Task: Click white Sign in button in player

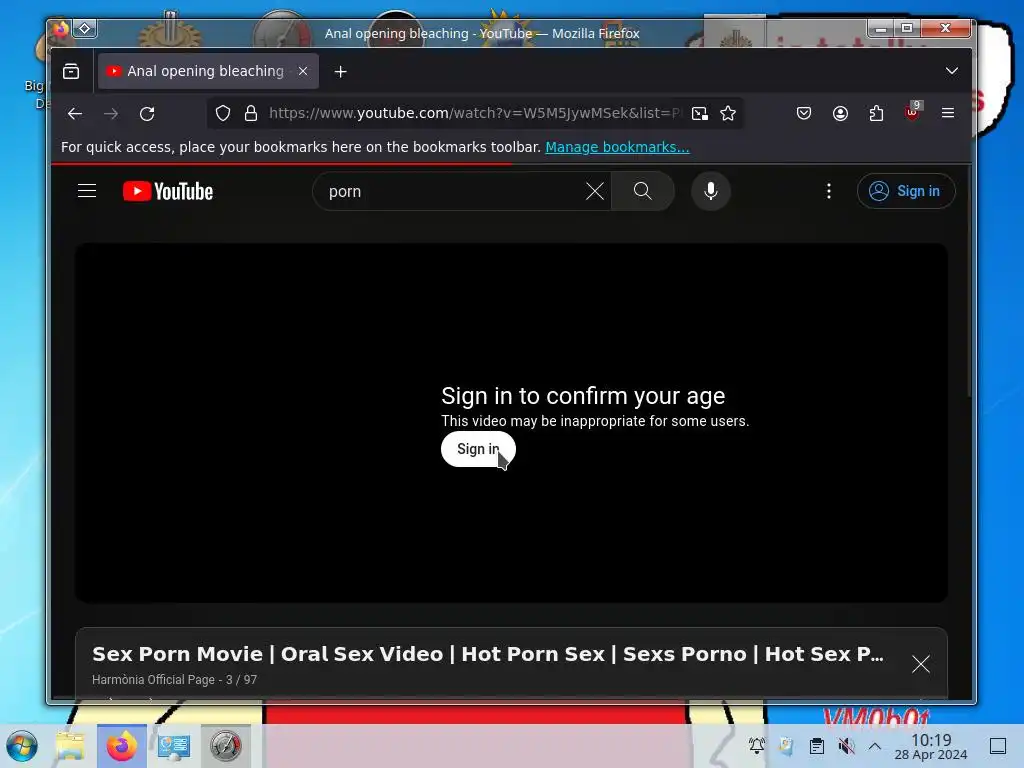Action: click(478, 449)
